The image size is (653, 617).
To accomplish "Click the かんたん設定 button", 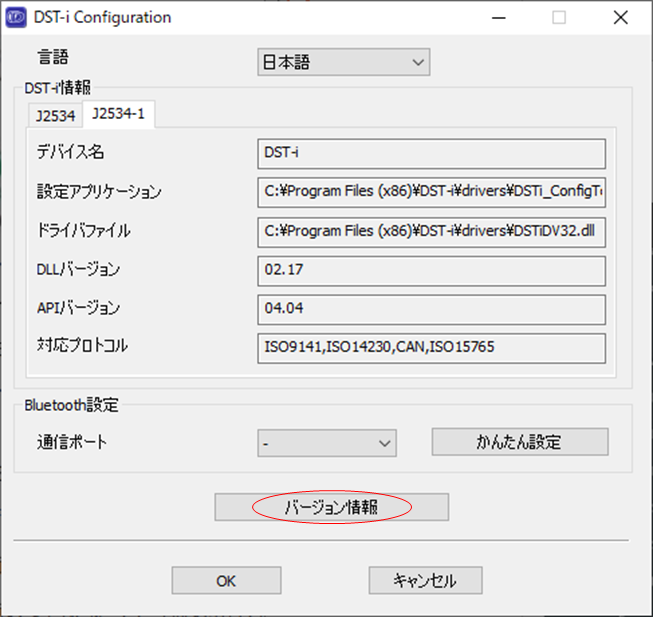I will coord(520,442).
